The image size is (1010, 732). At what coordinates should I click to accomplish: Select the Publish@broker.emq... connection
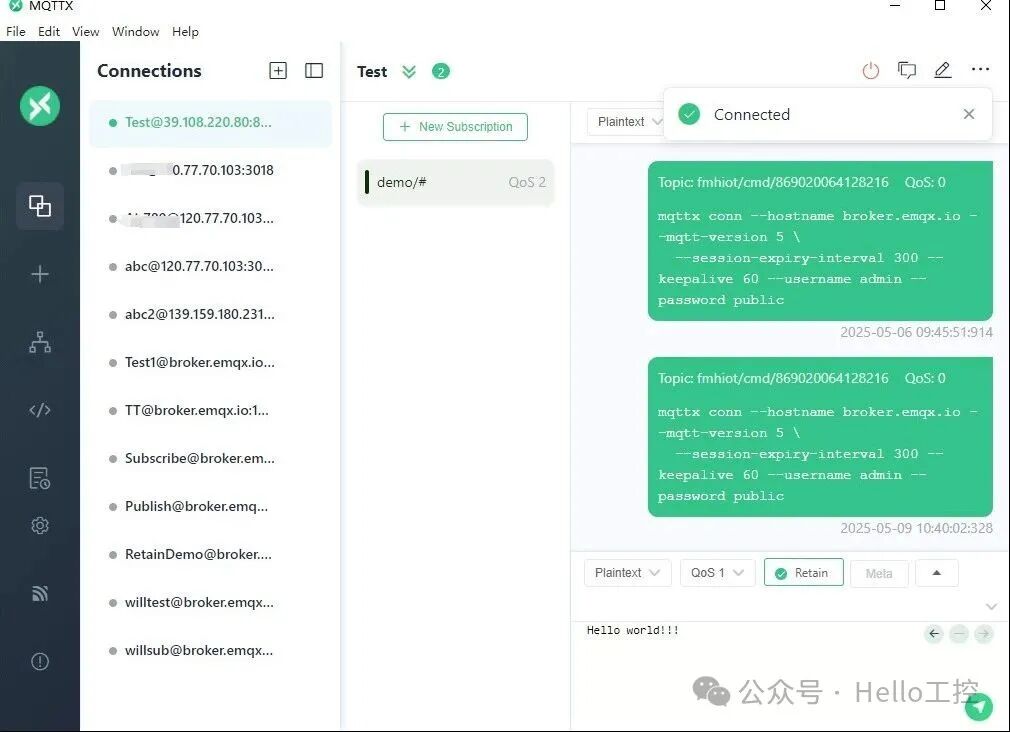tap(211, 506)
